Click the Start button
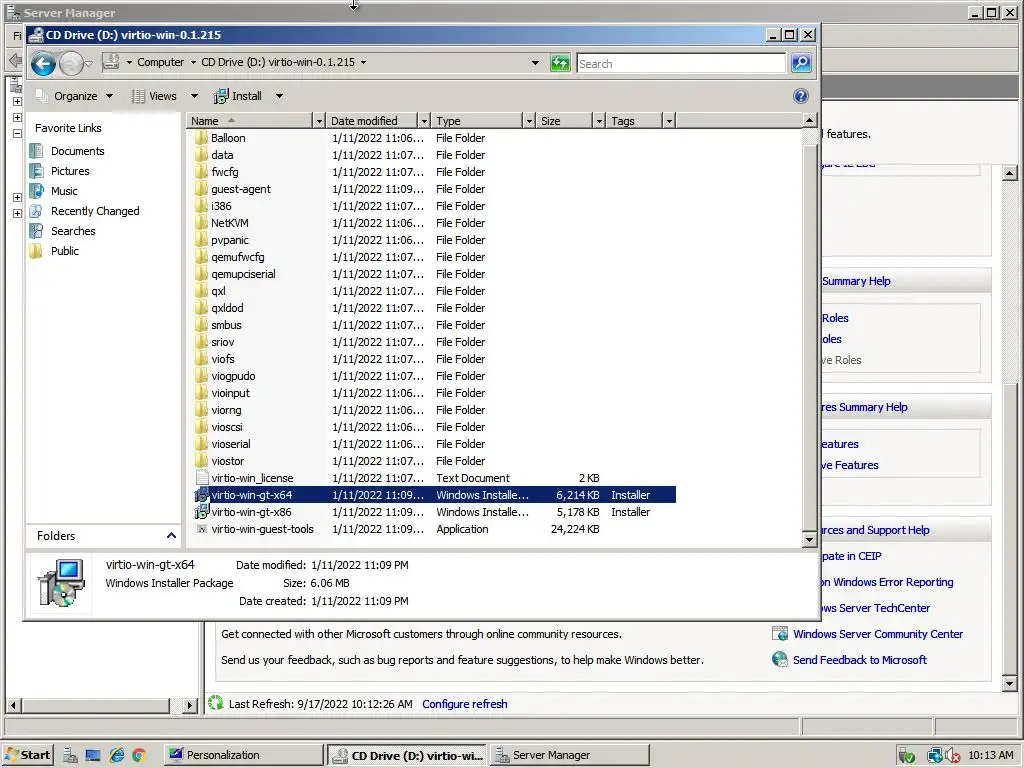The height and width of the screenshot is (768, 1024). [x=27, y=755]
